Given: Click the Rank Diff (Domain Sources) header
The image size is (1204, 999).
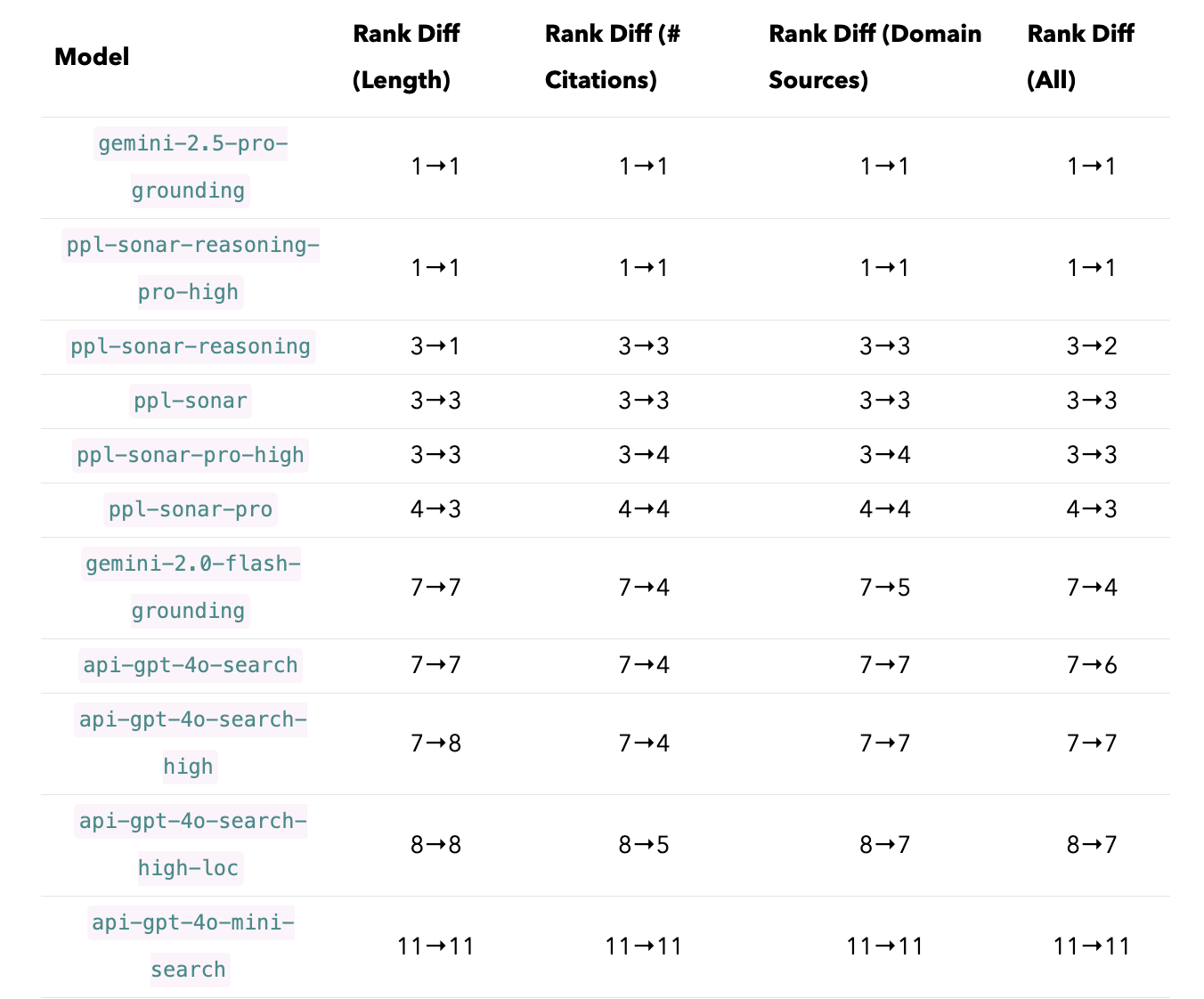Looking at the screenshot, I should click(875, 57).
